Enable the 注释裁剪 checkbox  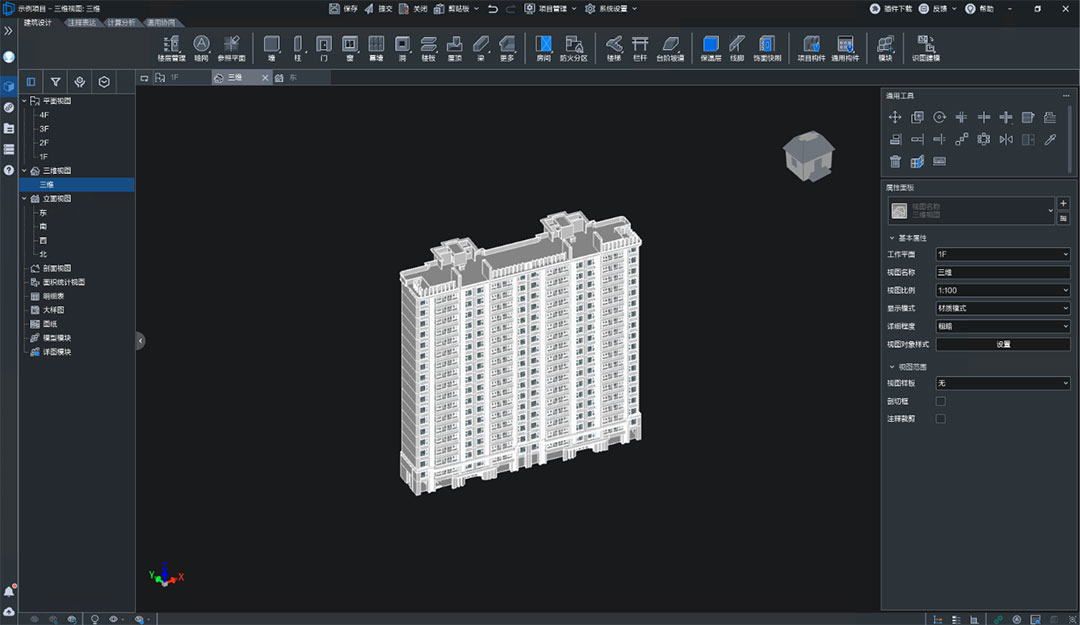[940, 418]
